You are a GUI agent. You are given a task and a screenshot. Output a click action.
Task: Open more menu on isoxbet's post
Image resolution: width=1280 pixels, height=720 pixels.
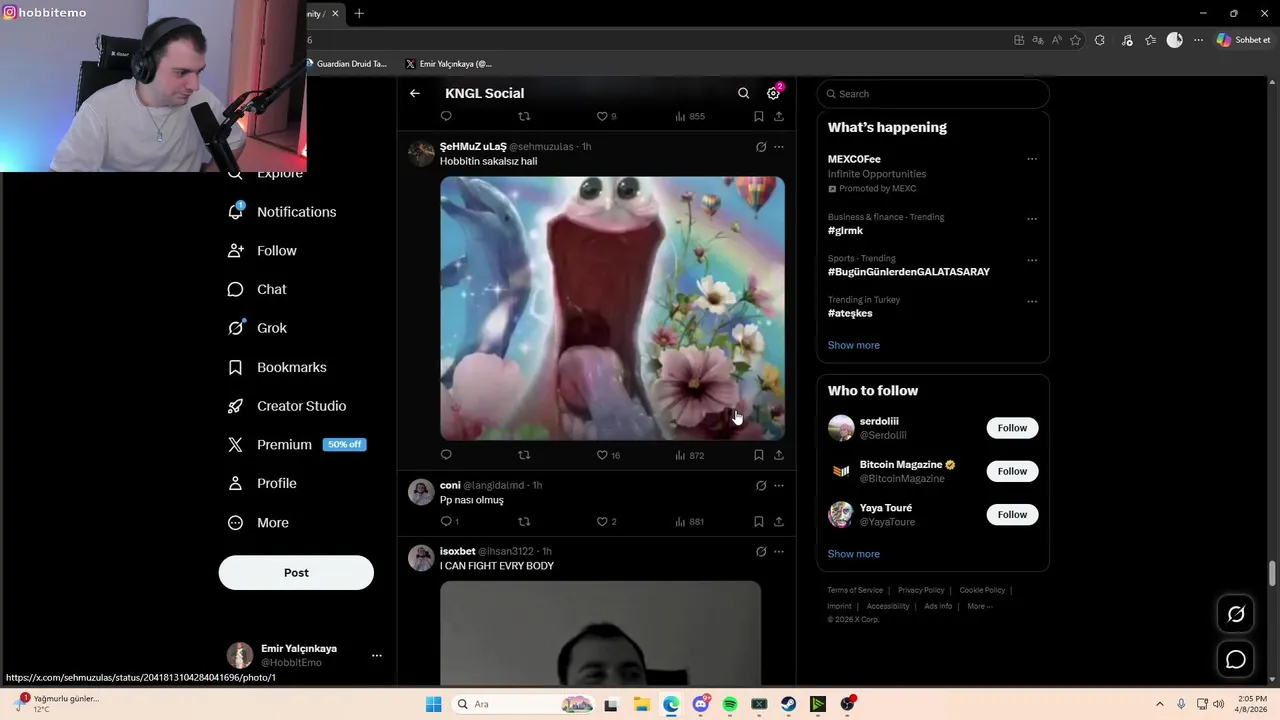click(x=779, y=551)
